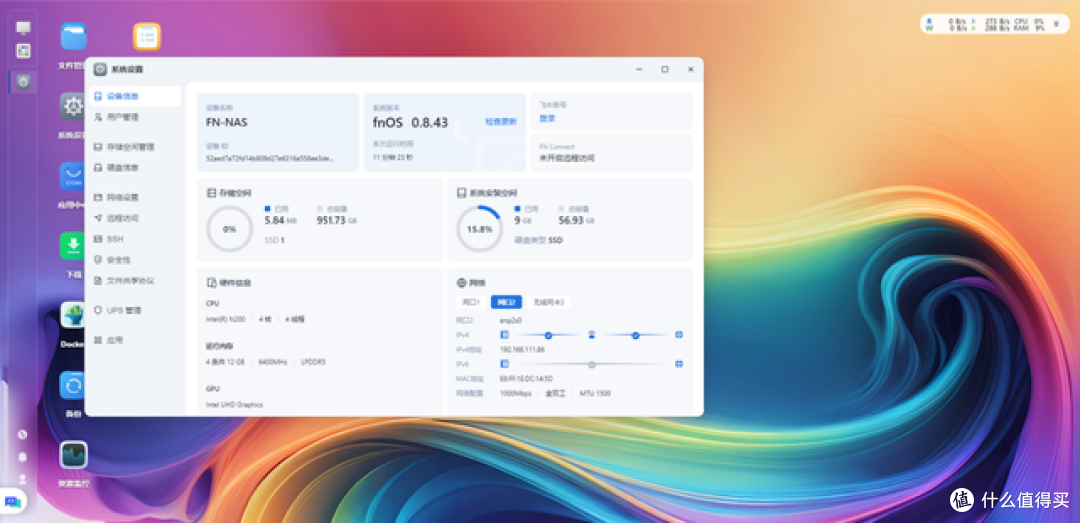Select 设备信息 in settings sidebar
This screenshot has height=523, width=1080.
point(135,96)
